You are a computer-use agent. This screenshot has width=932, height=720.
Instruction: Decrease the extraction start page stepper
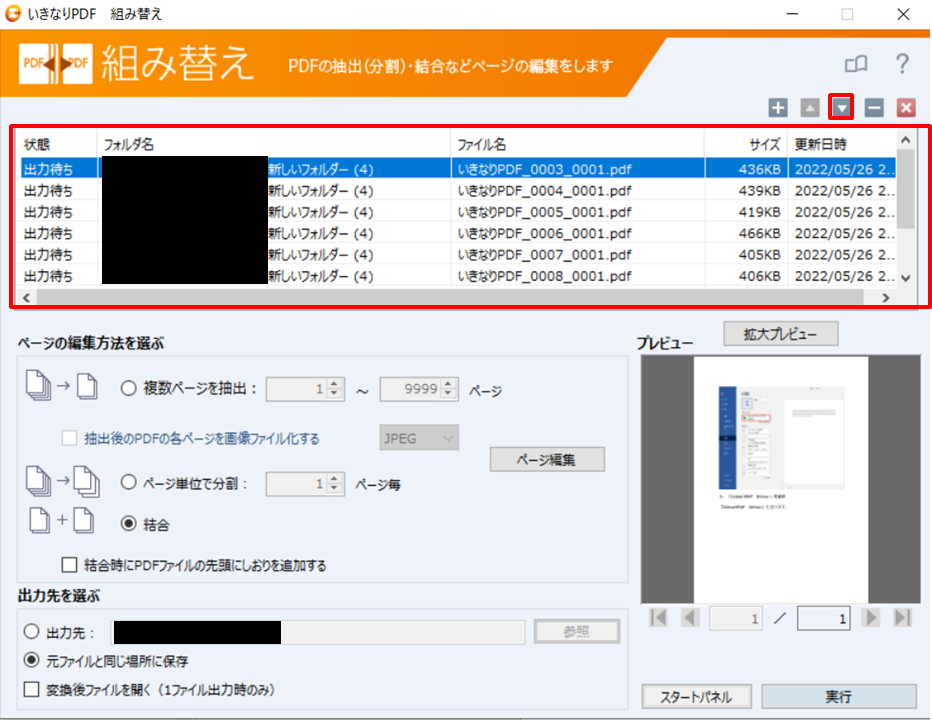pos(335,394)
